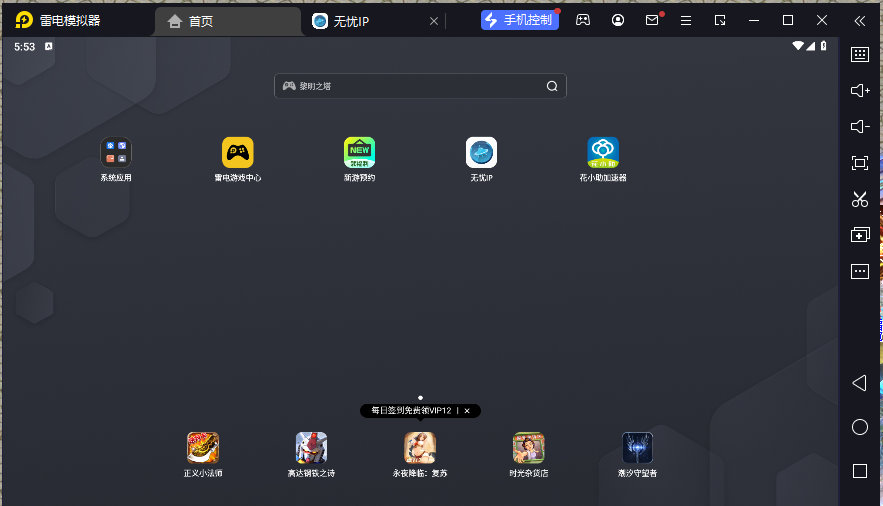Click the Wi-Fi status icon

(x=798, y=46)
